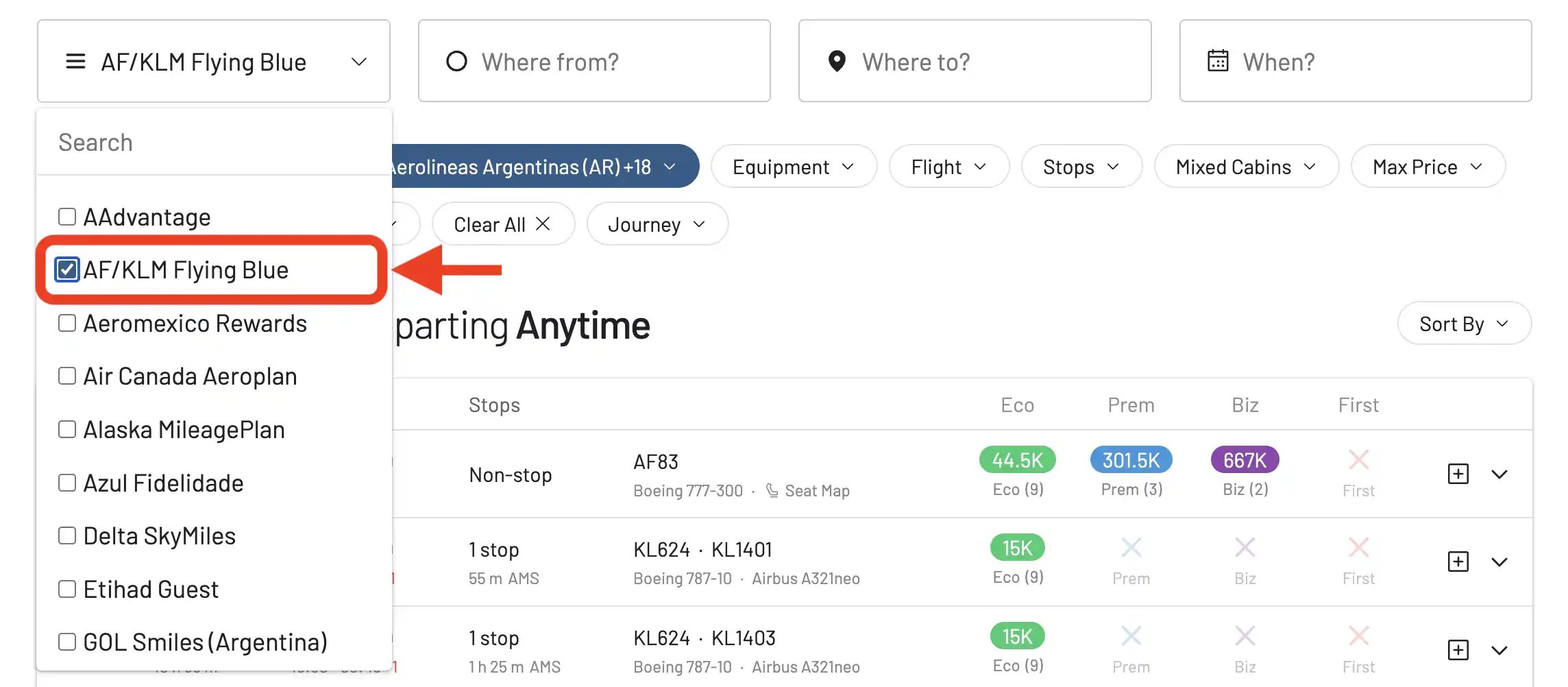Expand the KL624 KL1403 row chevron
The height and width of the screenshot is (687, 1568).
(x=1499, y=651)
